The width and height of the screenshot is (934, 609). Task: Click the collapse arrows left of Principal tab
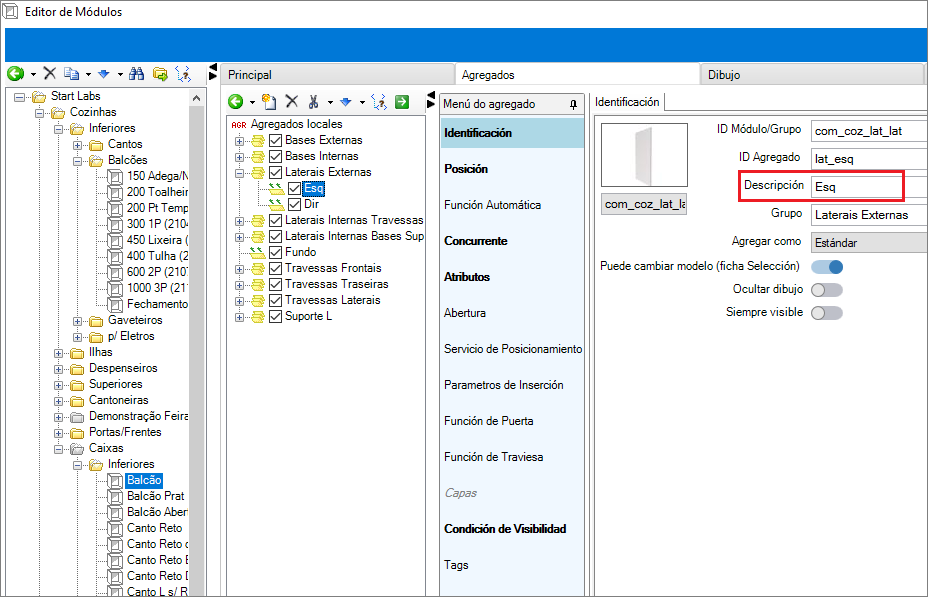tap(213, 72)
